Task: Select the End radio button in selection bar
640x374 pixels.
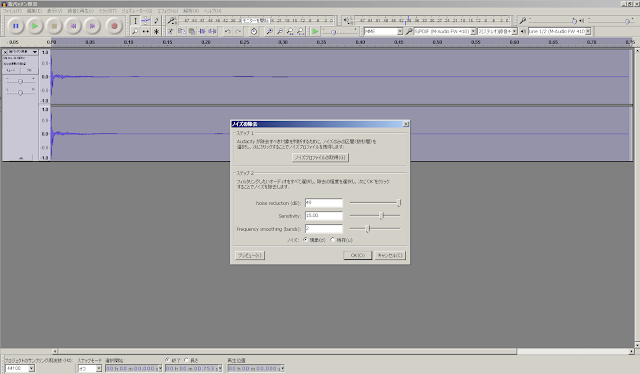Action: point(167,360)
